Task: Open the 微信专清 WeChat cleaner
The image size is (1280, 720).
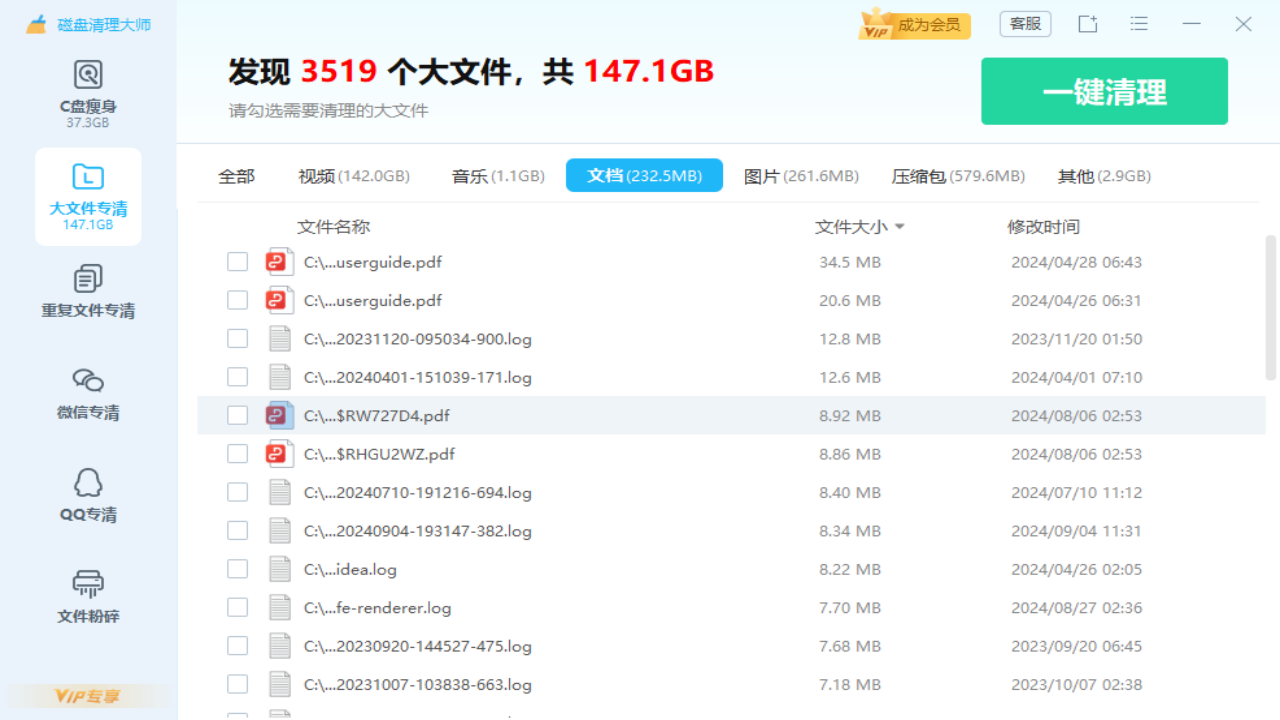Action: pyautogui.click(x=88, y=393)
